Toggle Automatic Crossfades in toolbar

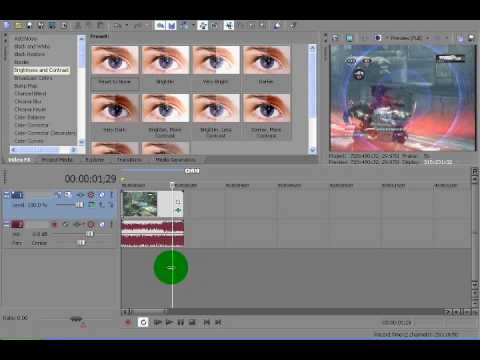[x=171, y=26]
